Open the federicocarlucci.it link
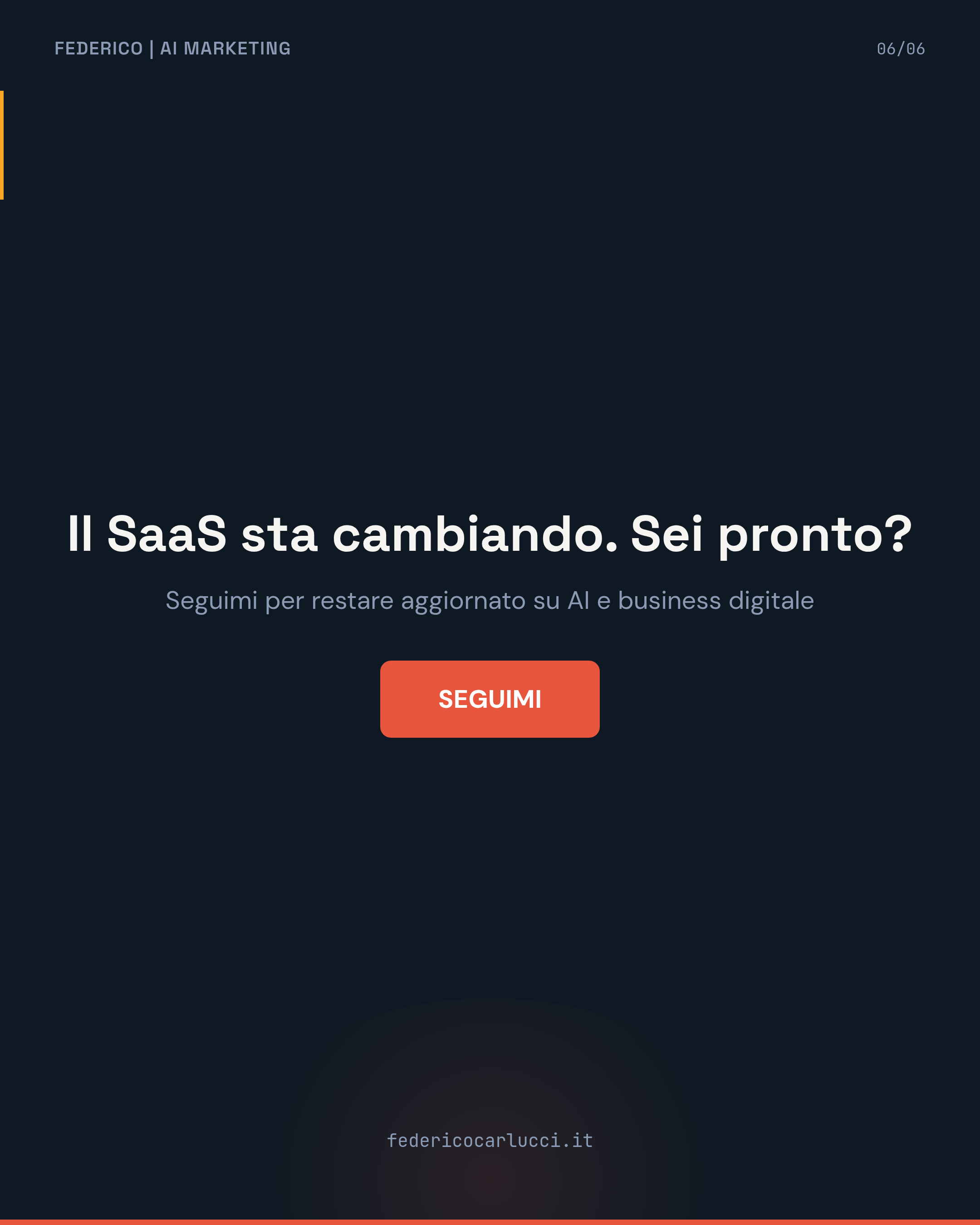This screenshot has width=980, height=1225. click(490, 1140)
